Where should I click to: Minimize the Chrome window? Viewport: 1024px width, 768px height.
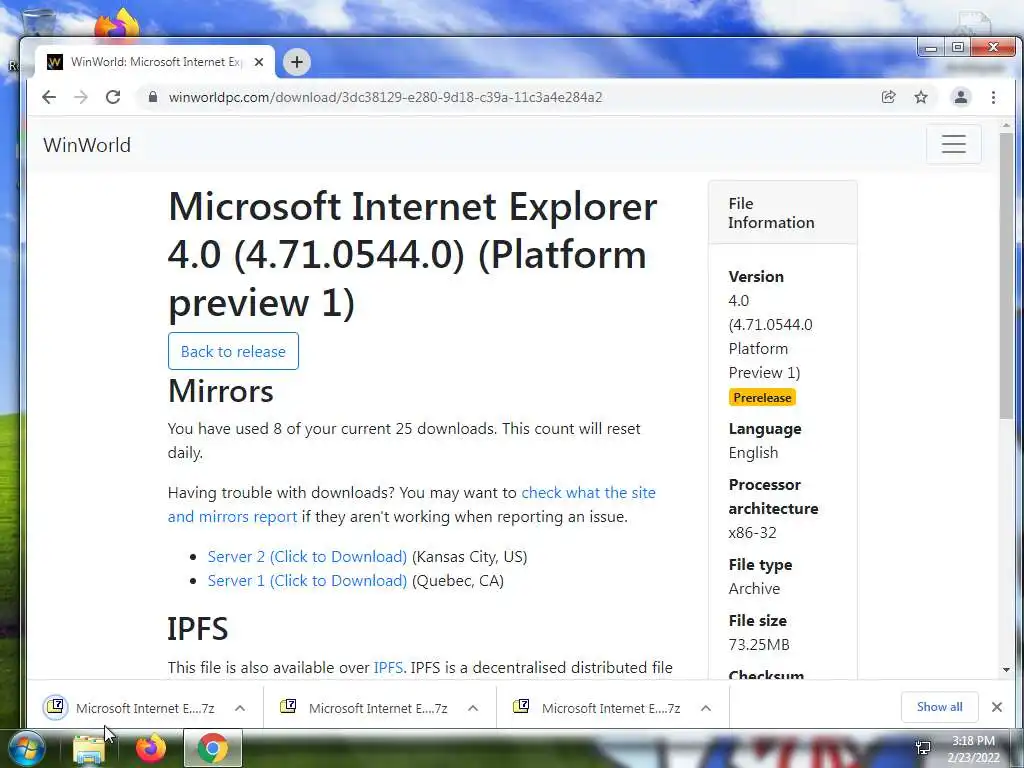(x=931, y=48)
